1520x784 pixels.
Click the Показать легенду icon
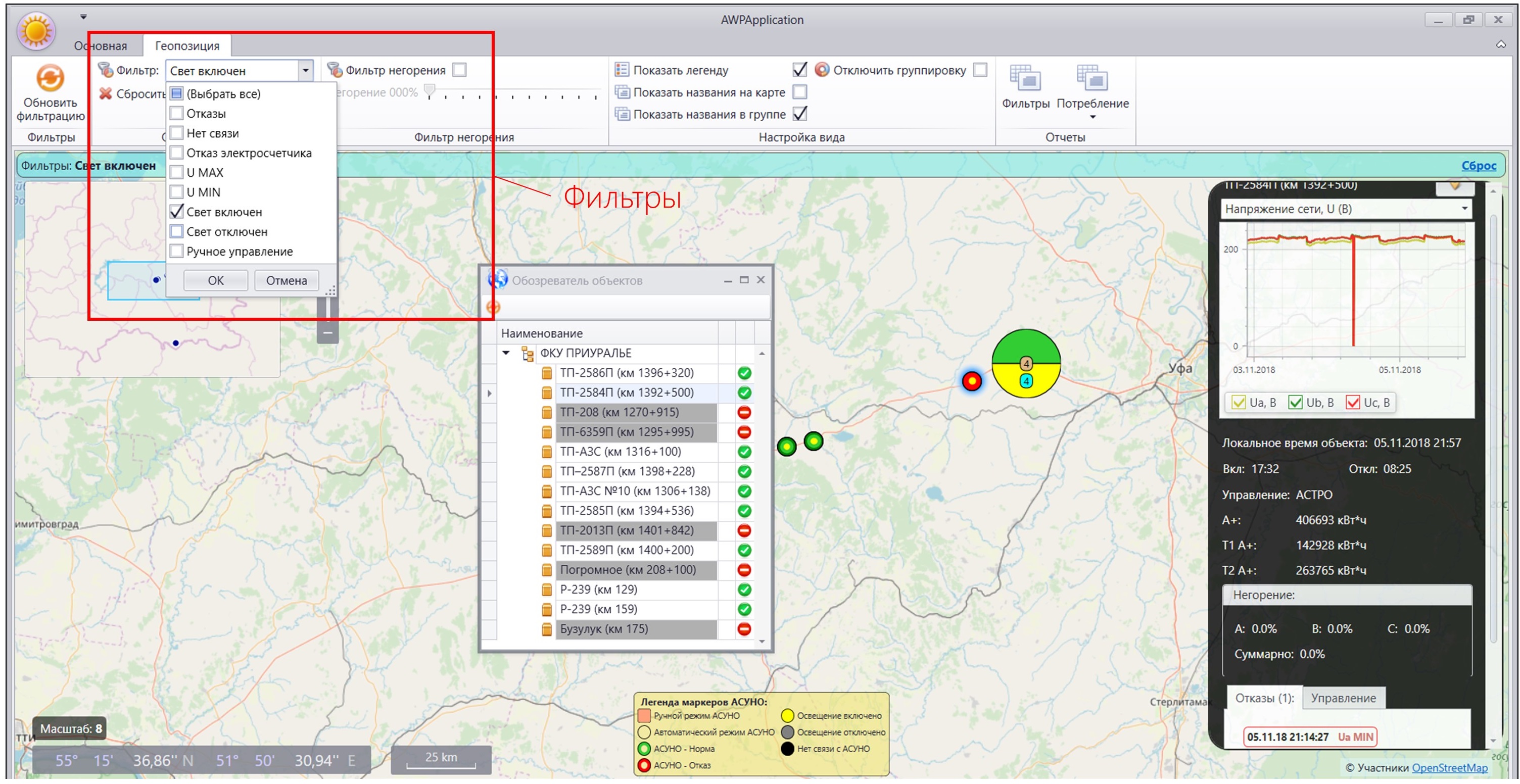(622, 70)
